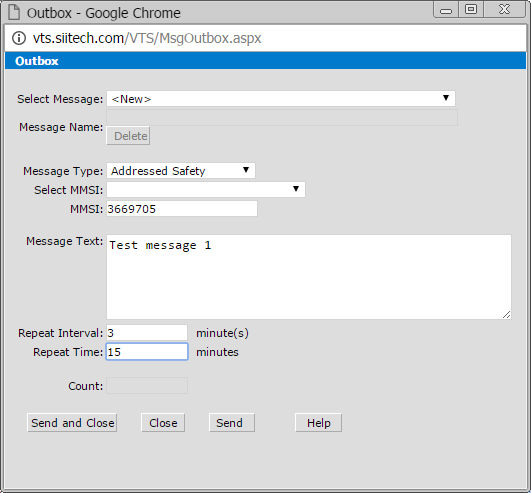Click the site information icon in address bar
531x493 pixels.
coord(19,38)
